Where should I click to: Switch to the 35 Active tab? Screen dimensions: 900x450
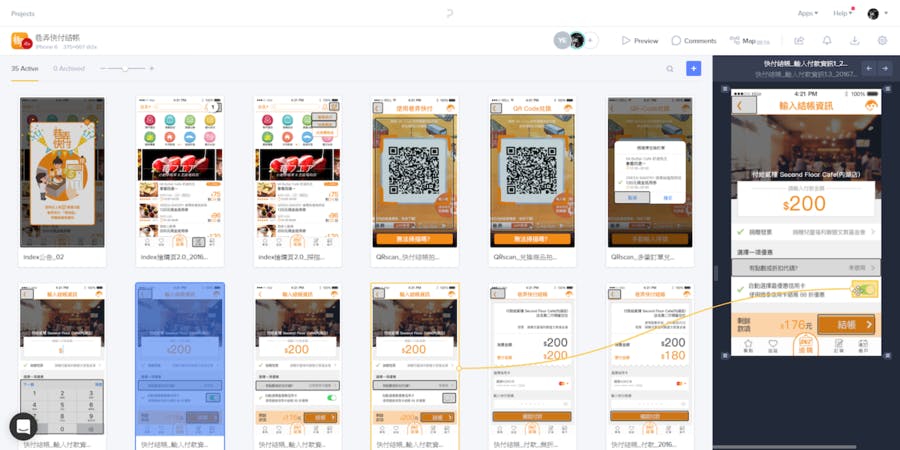click(x=25, y=68)
